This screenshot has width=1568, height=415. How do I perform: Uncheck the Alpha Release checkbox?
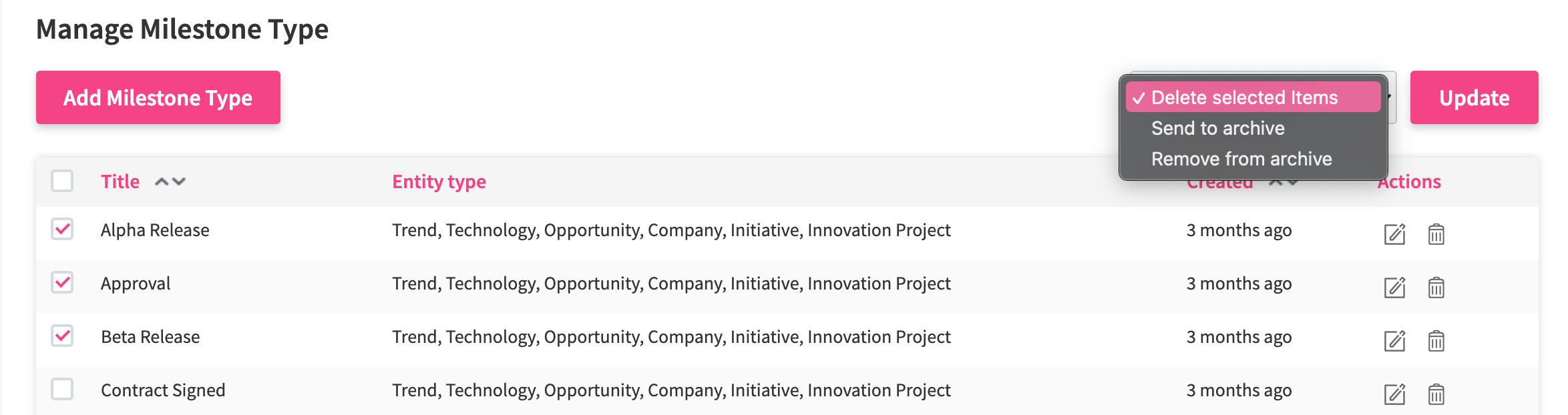62,229
